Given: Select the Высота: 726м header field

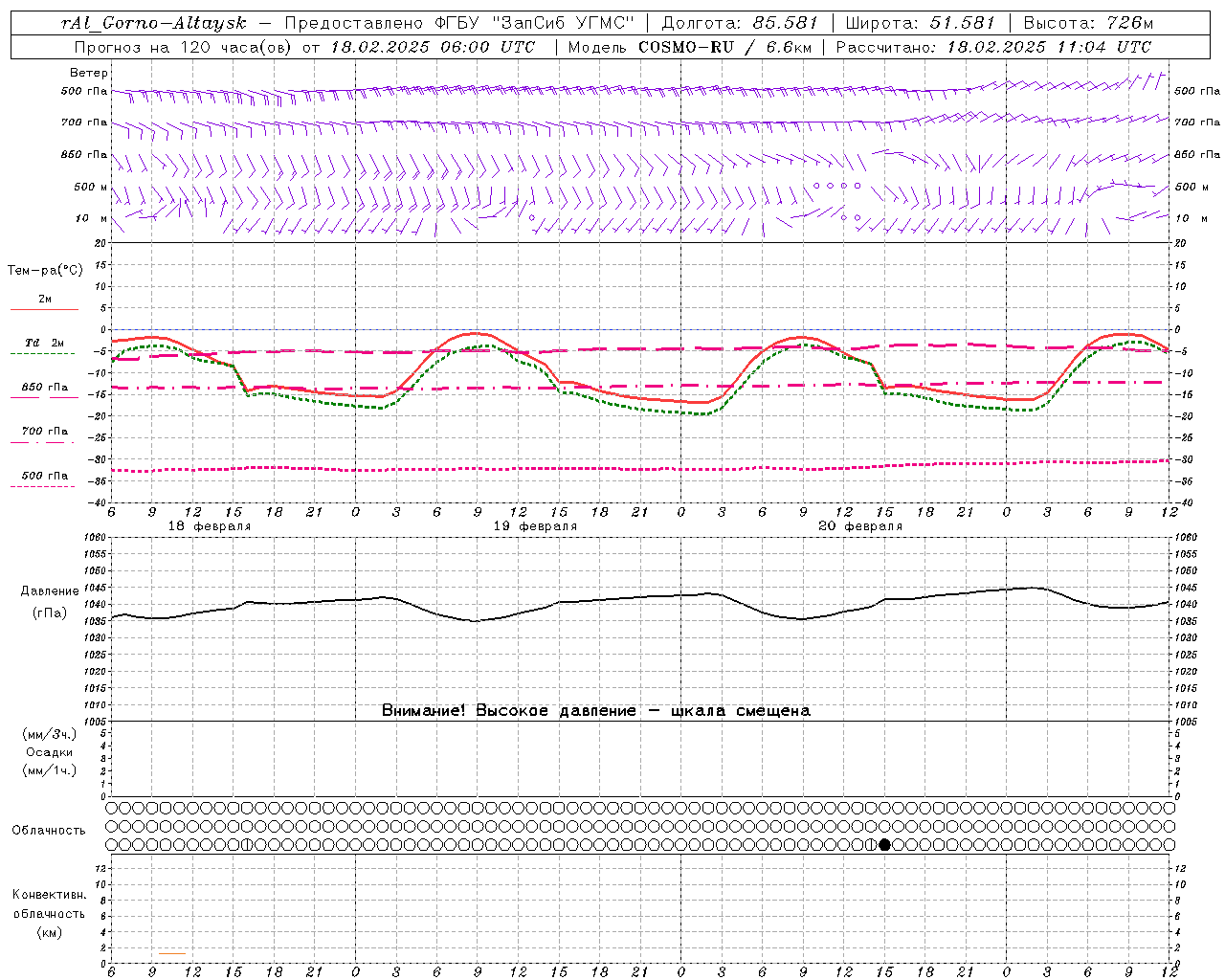Looking at the screenshot, I should pyautogui.click(x=1089, y=23).
